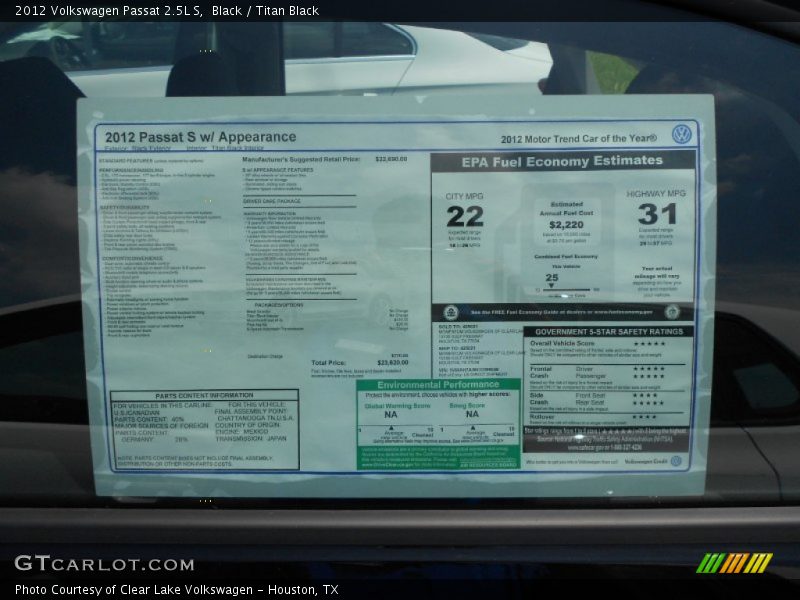Click the Overall Vehicle Score star rating
800x600 pixels.
pyautogui.click(x=649, y=344)
